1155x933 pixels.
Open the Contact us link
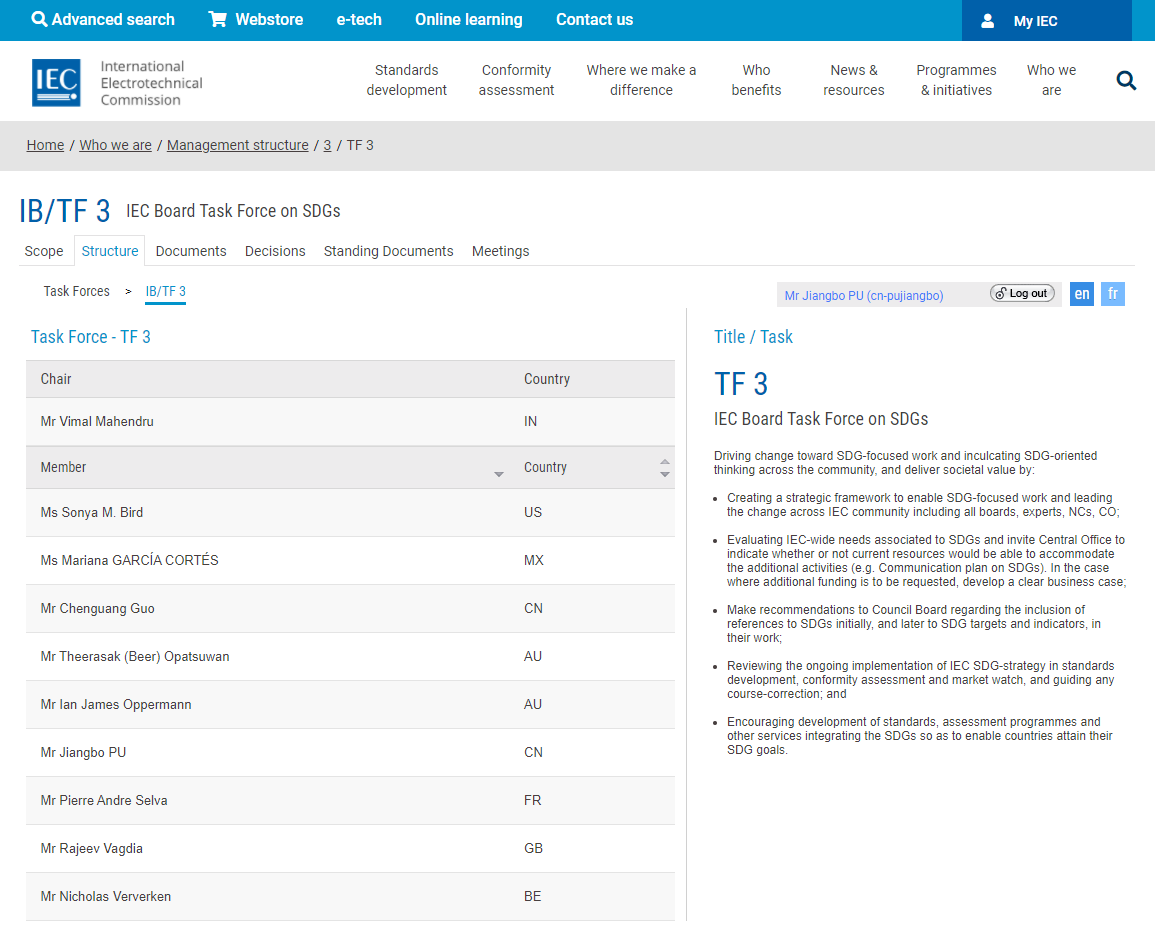[594, 20]
